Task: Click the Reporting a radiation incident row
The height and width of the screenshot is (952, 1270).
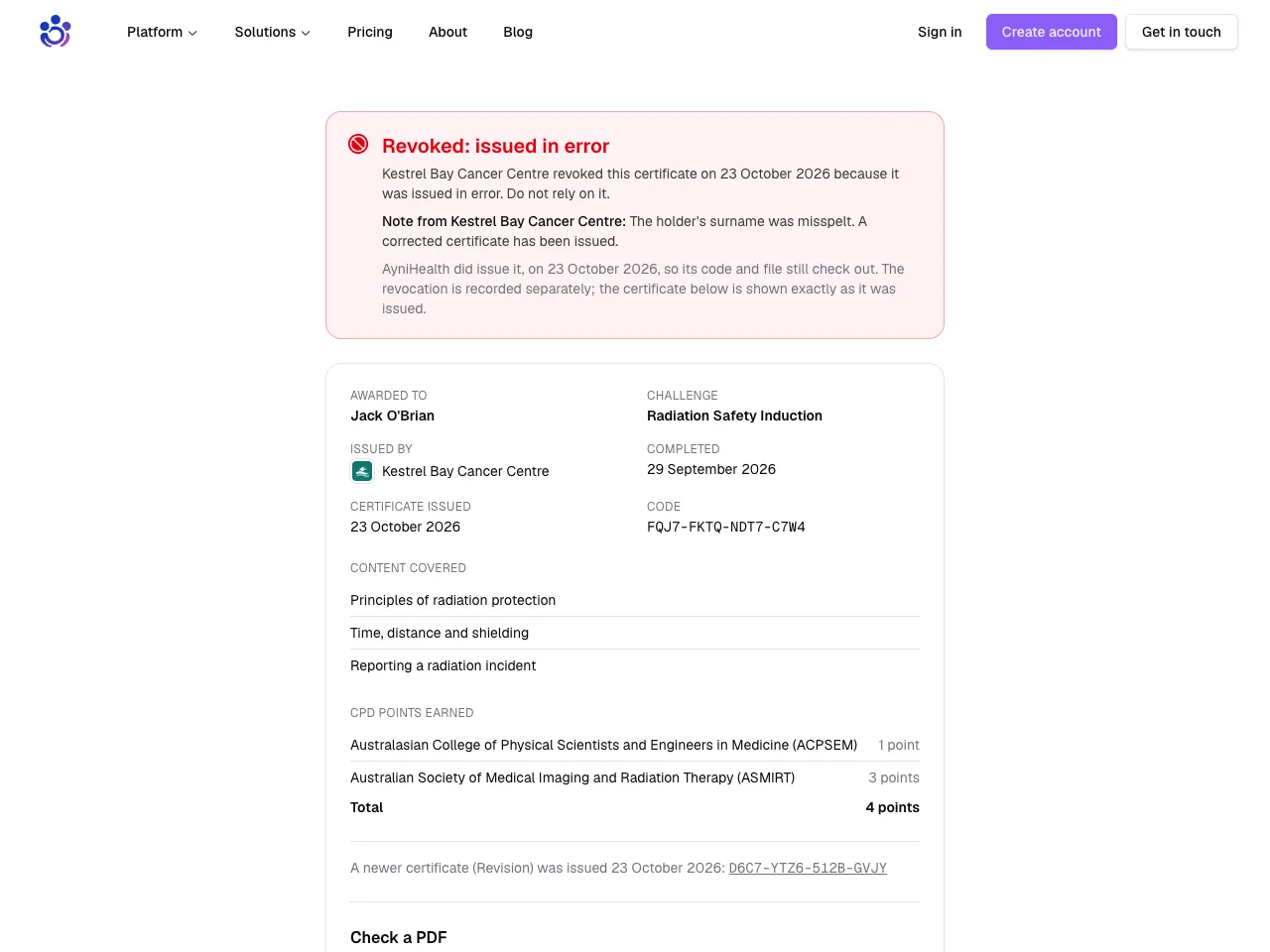Action: click(635, 665)
